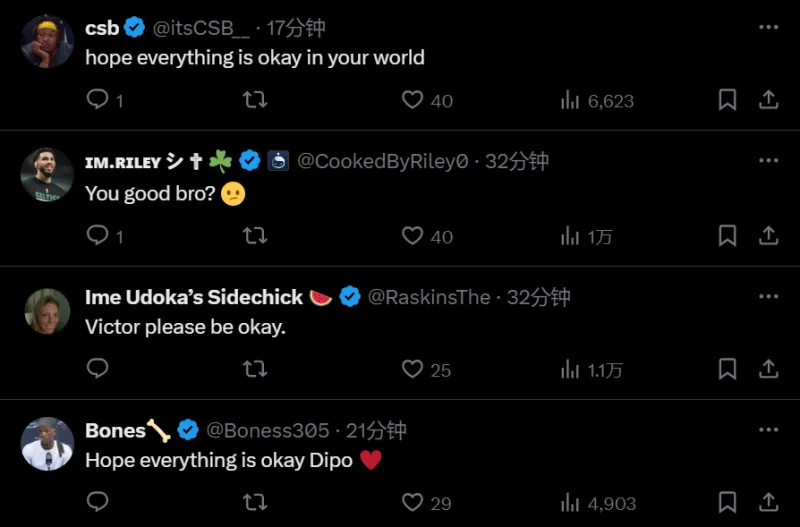The image size is (800, 527).
Task: Like the "You good bro?" tweet
Action: (x=412, y=236)
